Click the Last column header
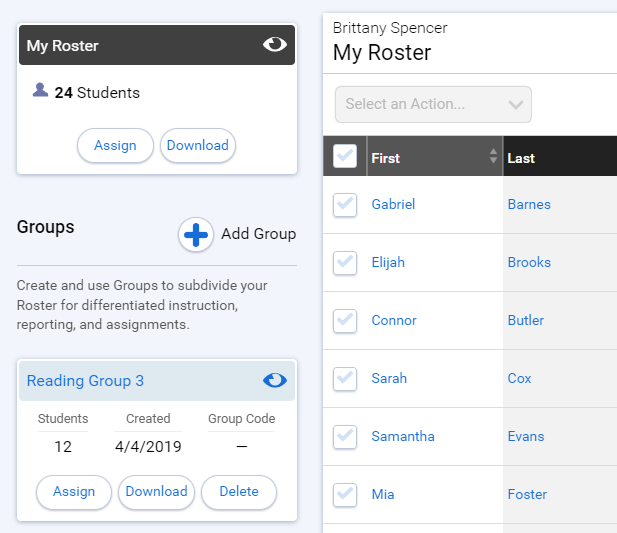The height and width of the screenshot is (533, 617). (560, 156)
